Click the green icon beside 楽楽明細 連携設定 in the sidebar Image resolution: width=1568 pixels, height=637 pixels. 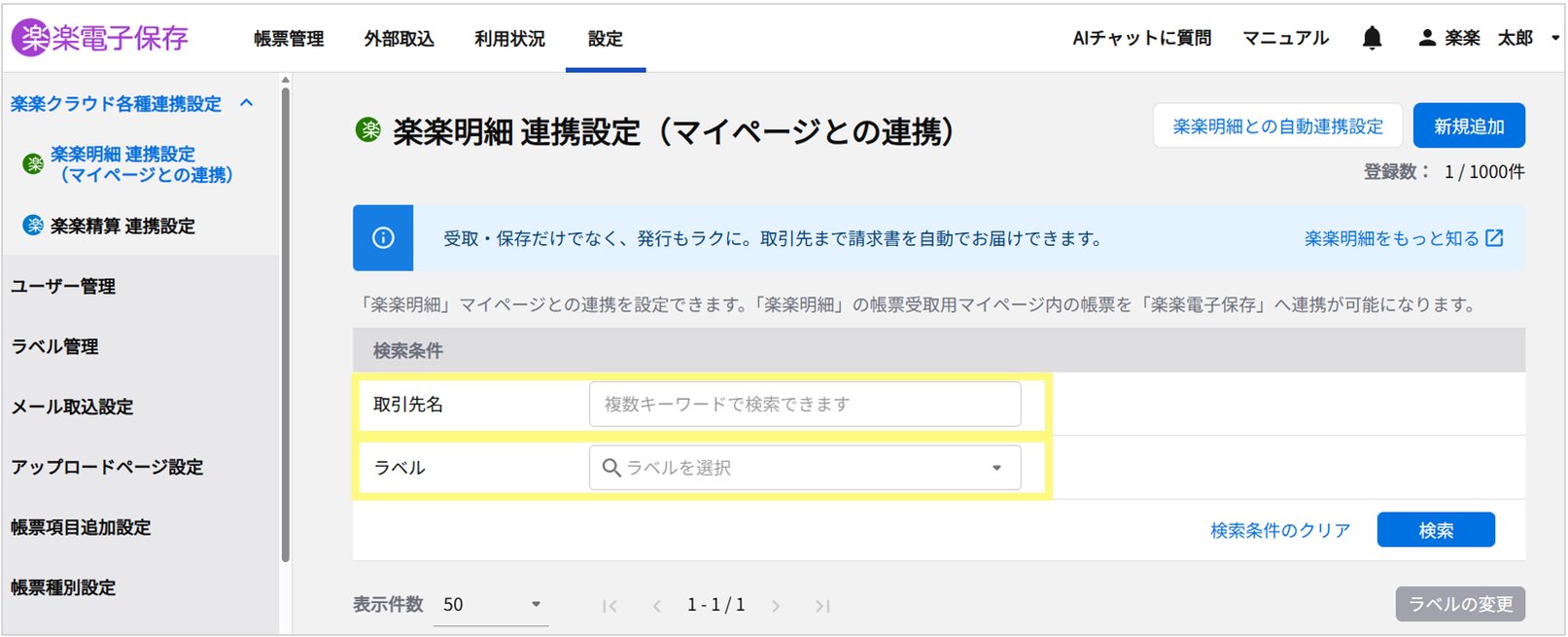(33, 164)
